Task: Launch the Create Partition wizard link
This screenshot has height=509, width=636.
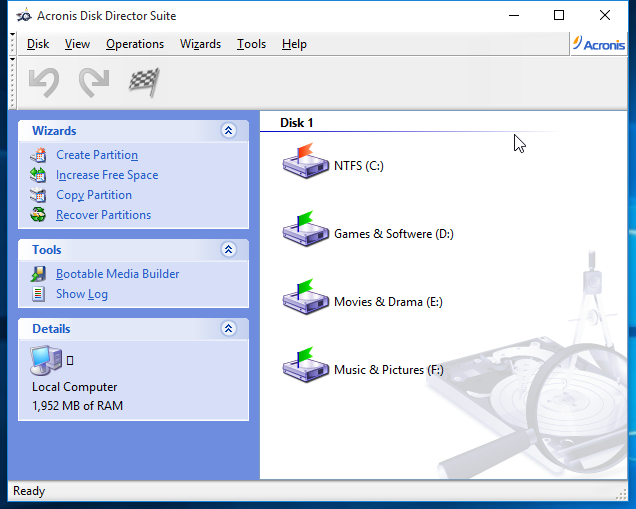Action: [97, 155]
